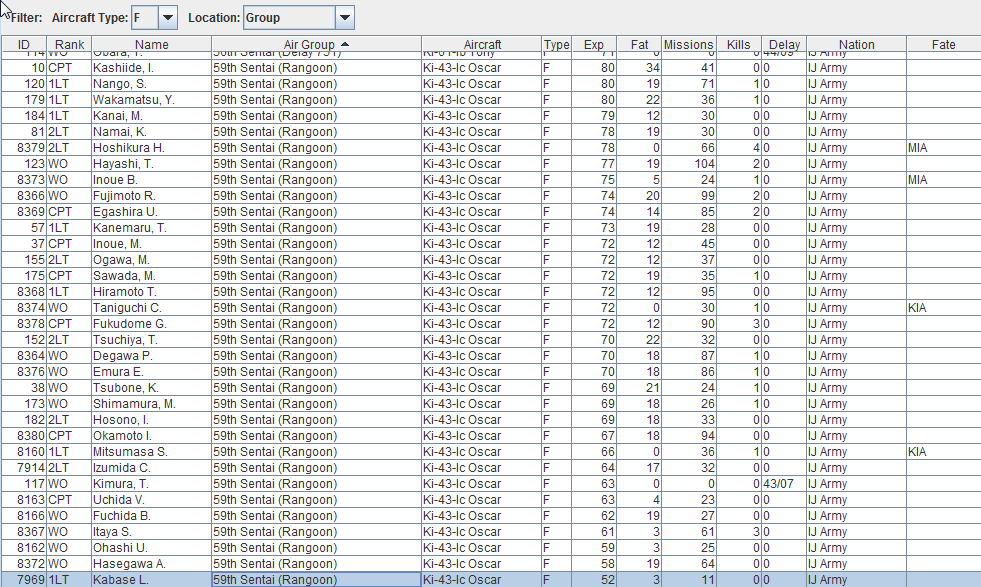Select pilot Ogawa, M. name cell
The image size is (981, 587).
tap(151, 260)
